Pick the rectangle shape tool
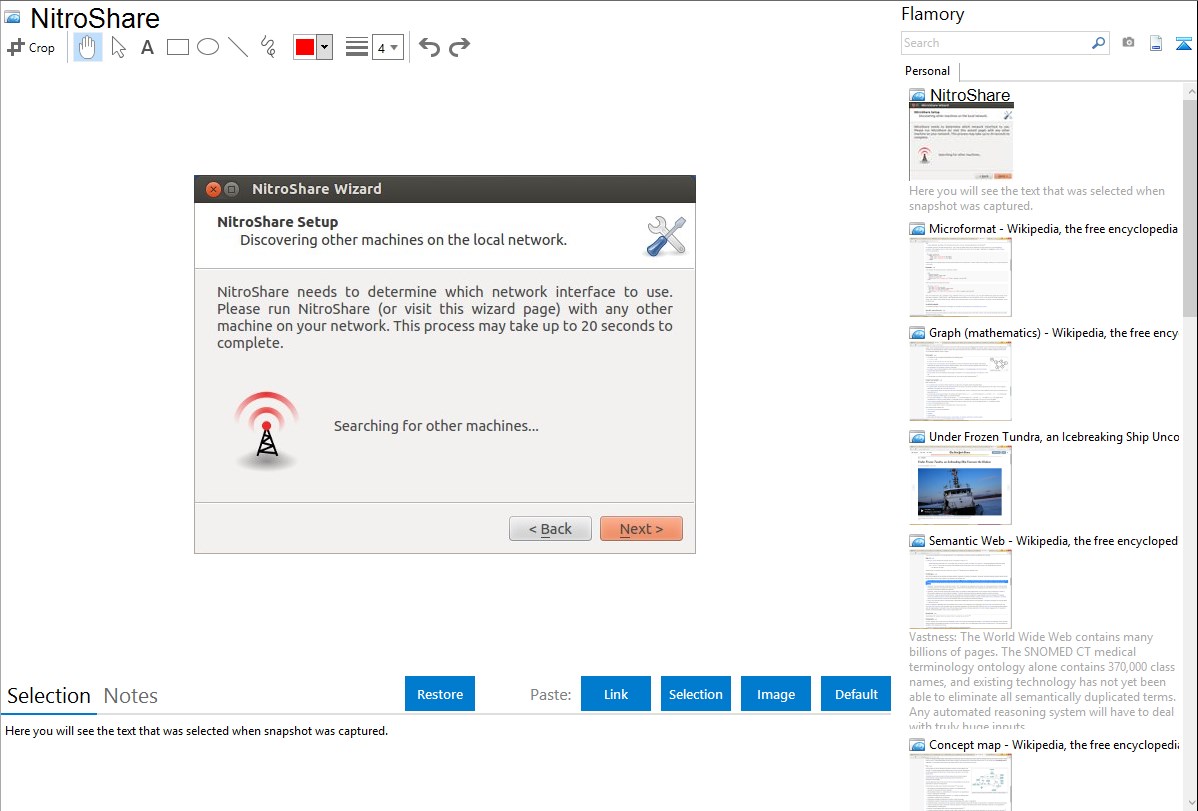The image size is (1198, 811). (x=177, y=47)
